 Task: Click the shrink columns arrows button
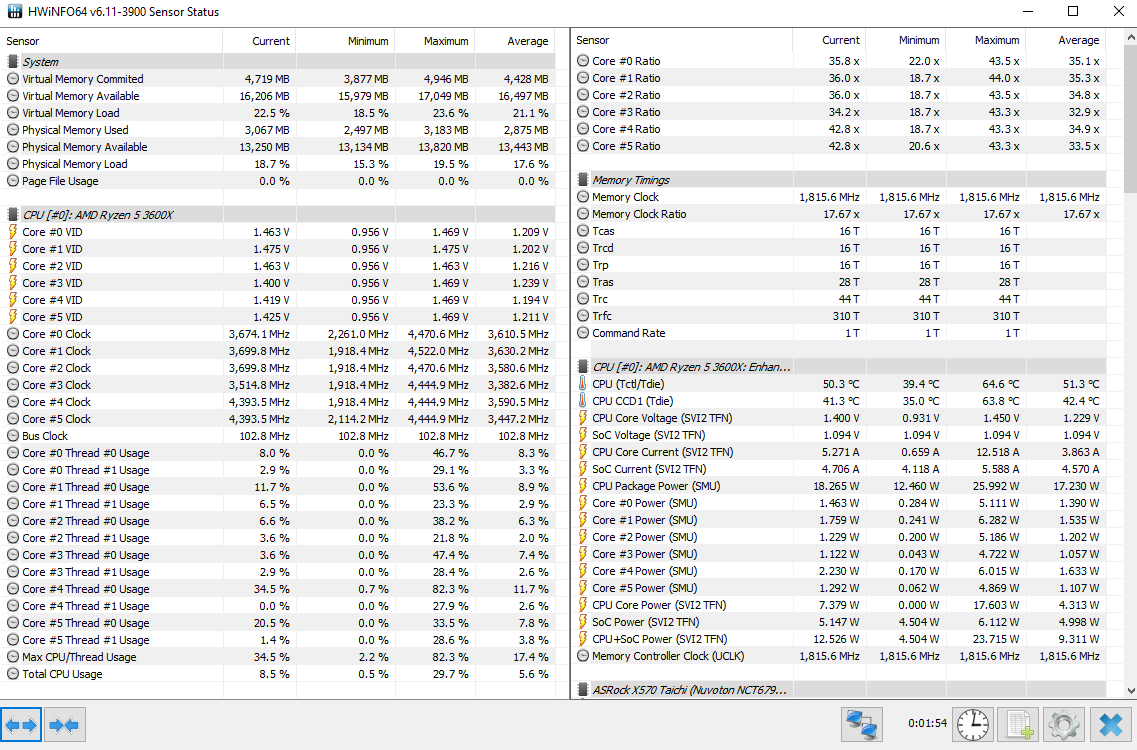click(65, 725)
